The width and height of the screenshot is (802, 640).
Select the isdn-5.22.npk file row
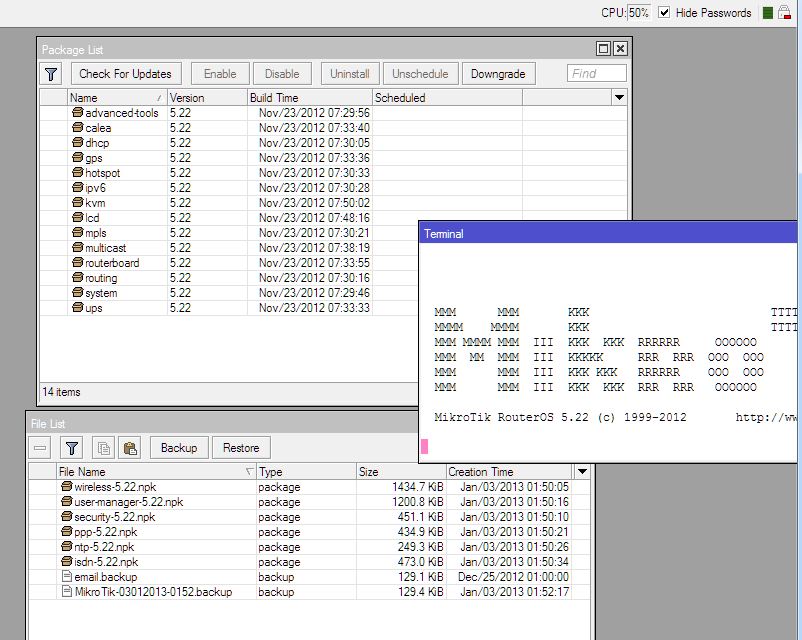pos(309,562)
